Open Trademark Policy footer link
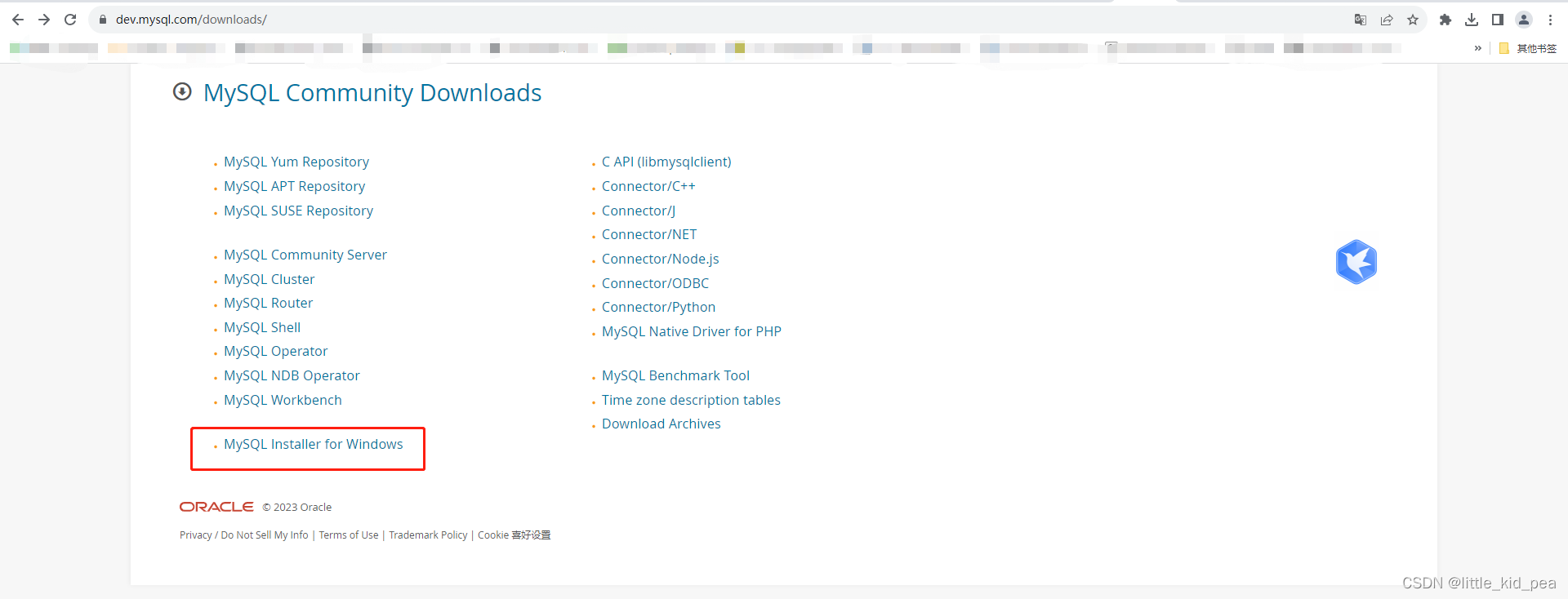The image size is (1568, 599). pyautogui.click(x=428, y=535)
